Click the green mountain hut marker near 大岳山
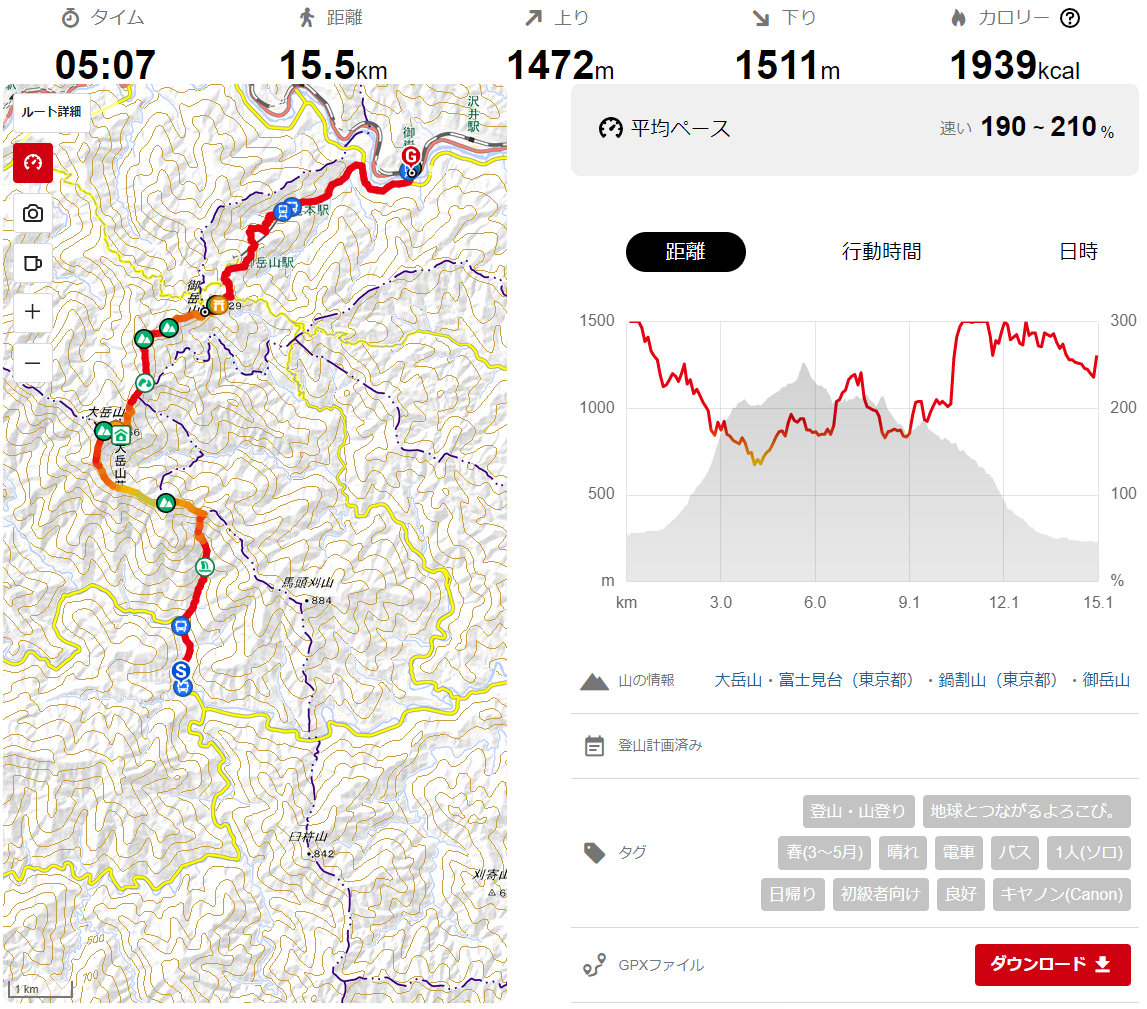 point(121,435)
